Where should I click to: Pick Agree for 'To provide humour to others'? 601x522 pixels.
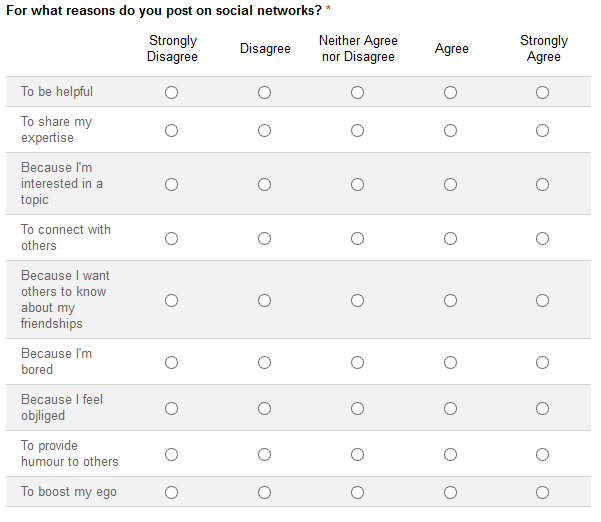click(450, 454)
